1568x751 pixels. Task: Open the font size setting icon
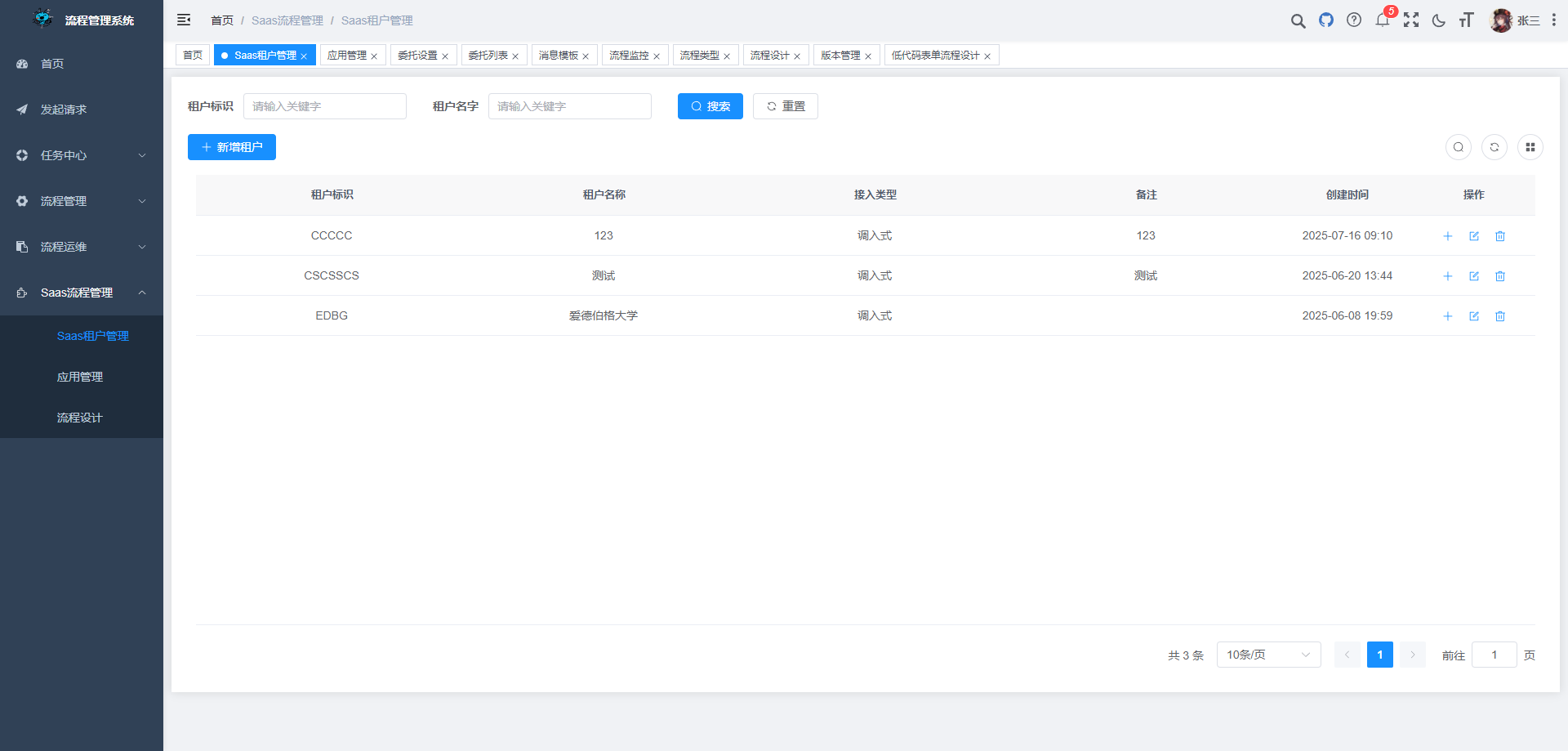tap(1466, 20)
